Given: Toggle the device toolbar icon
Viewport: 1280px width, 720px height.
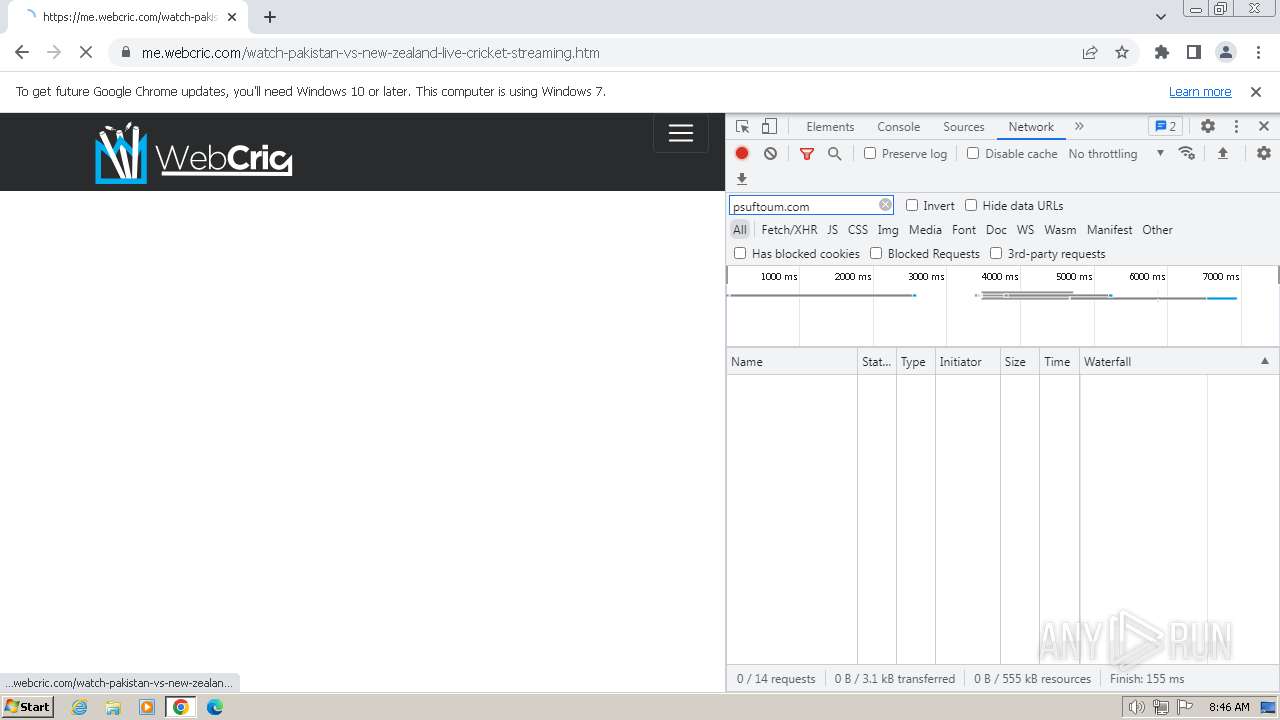Looking at the screenshot, I should (769, 127).
